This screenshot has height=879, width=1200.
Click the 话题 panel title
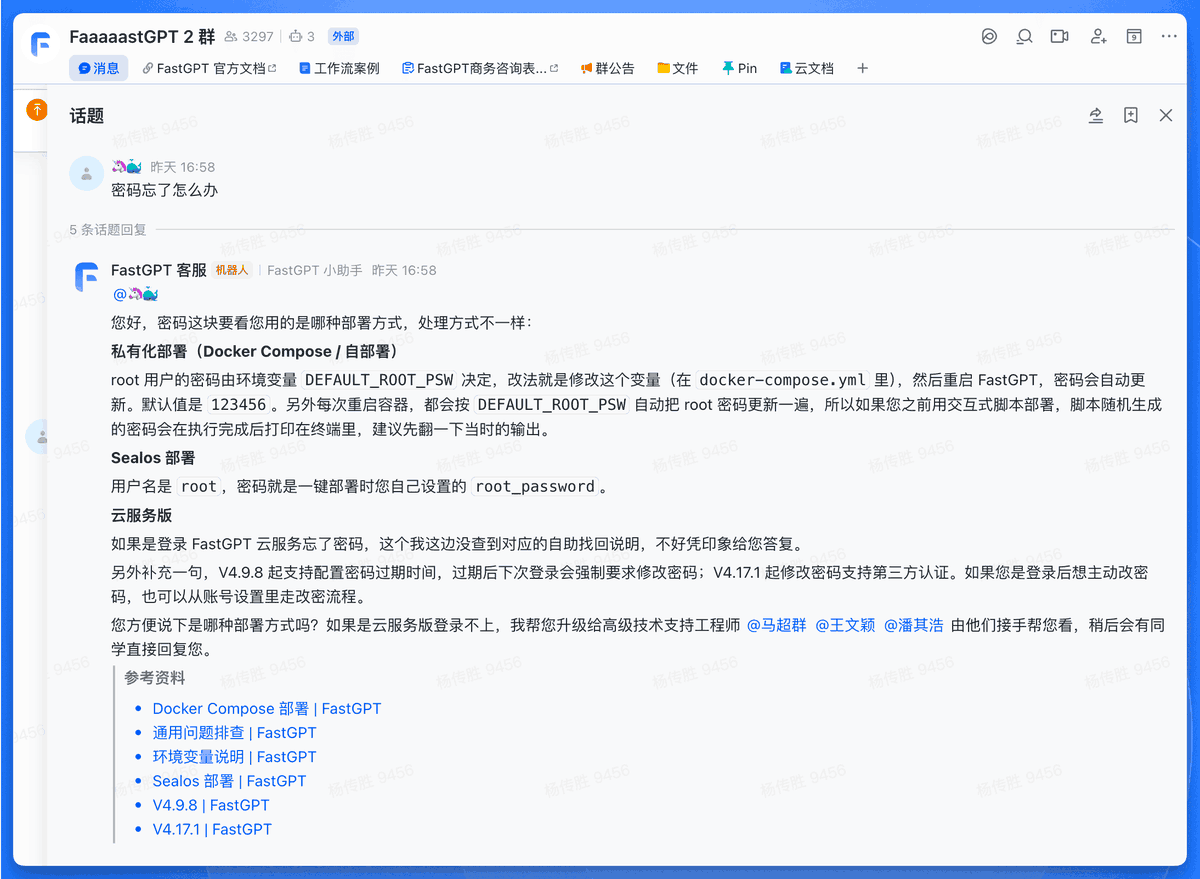87,116
